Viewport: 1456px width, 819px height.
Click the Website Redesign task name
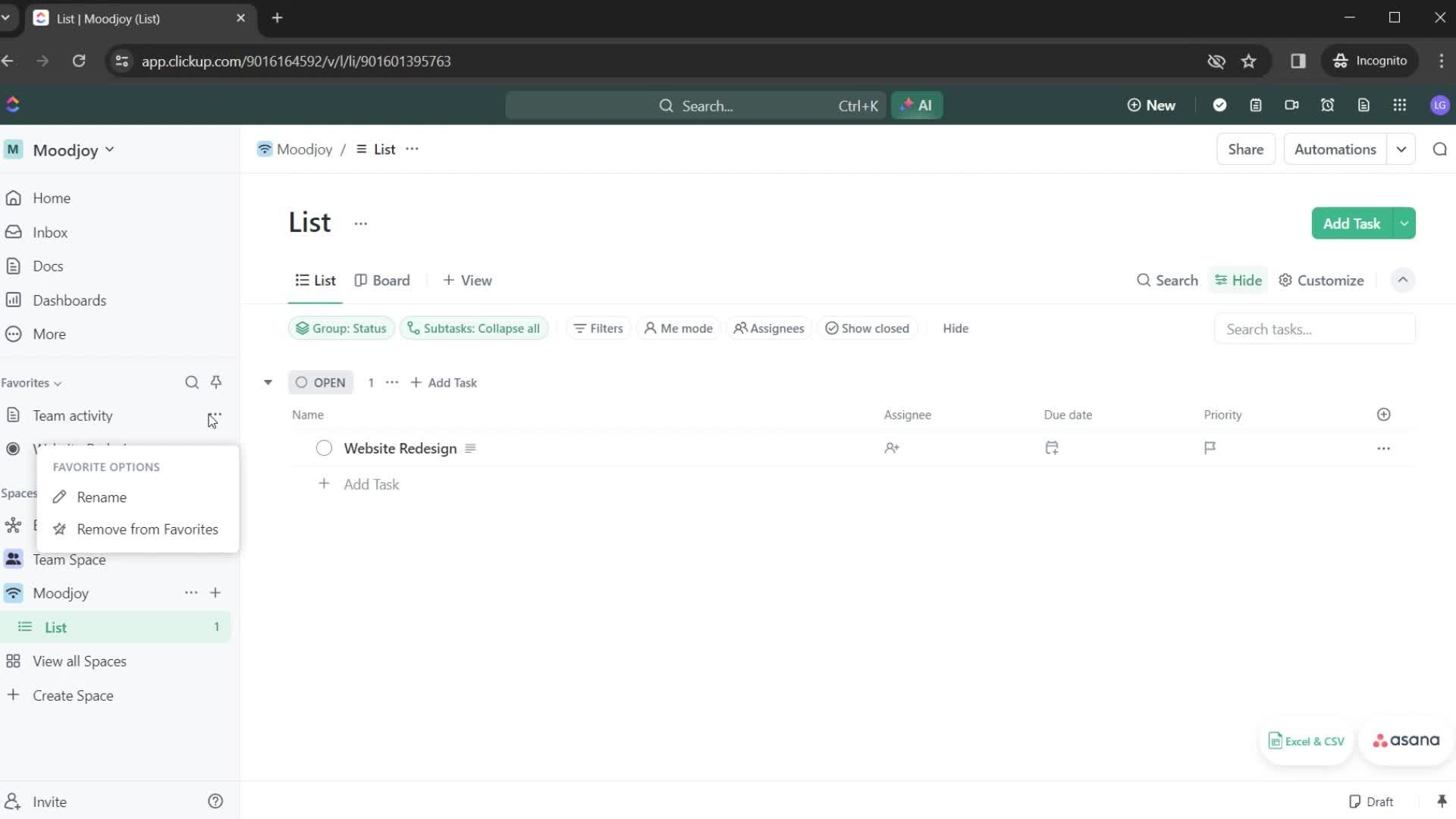coord(400,448)
